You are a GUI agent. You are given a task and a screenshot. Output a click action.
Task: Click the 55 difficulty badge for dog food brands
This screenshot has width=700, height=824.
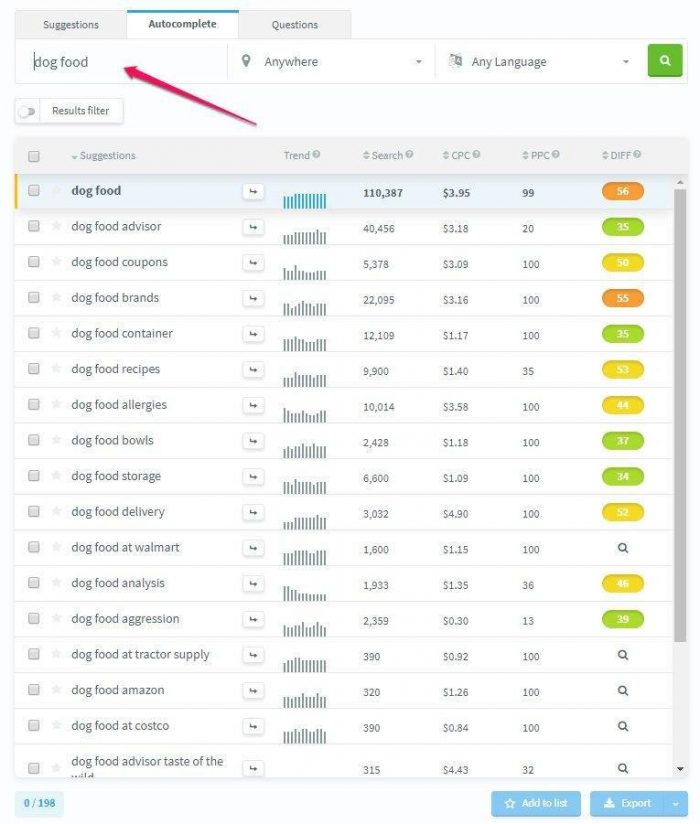pos(623,298)
